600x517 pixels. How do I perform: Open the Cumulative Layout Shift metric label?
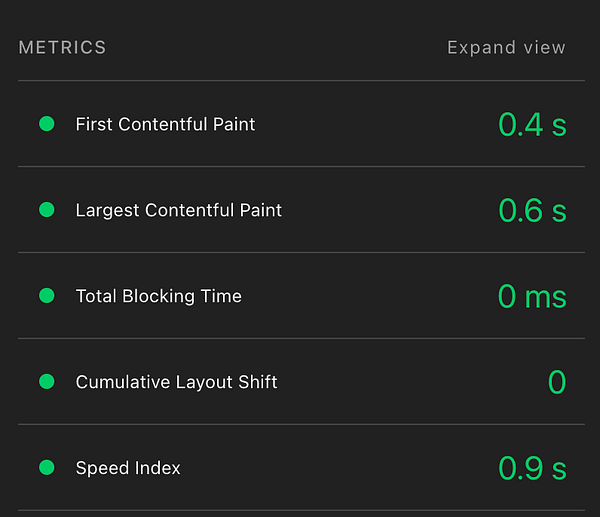point(176,382)
